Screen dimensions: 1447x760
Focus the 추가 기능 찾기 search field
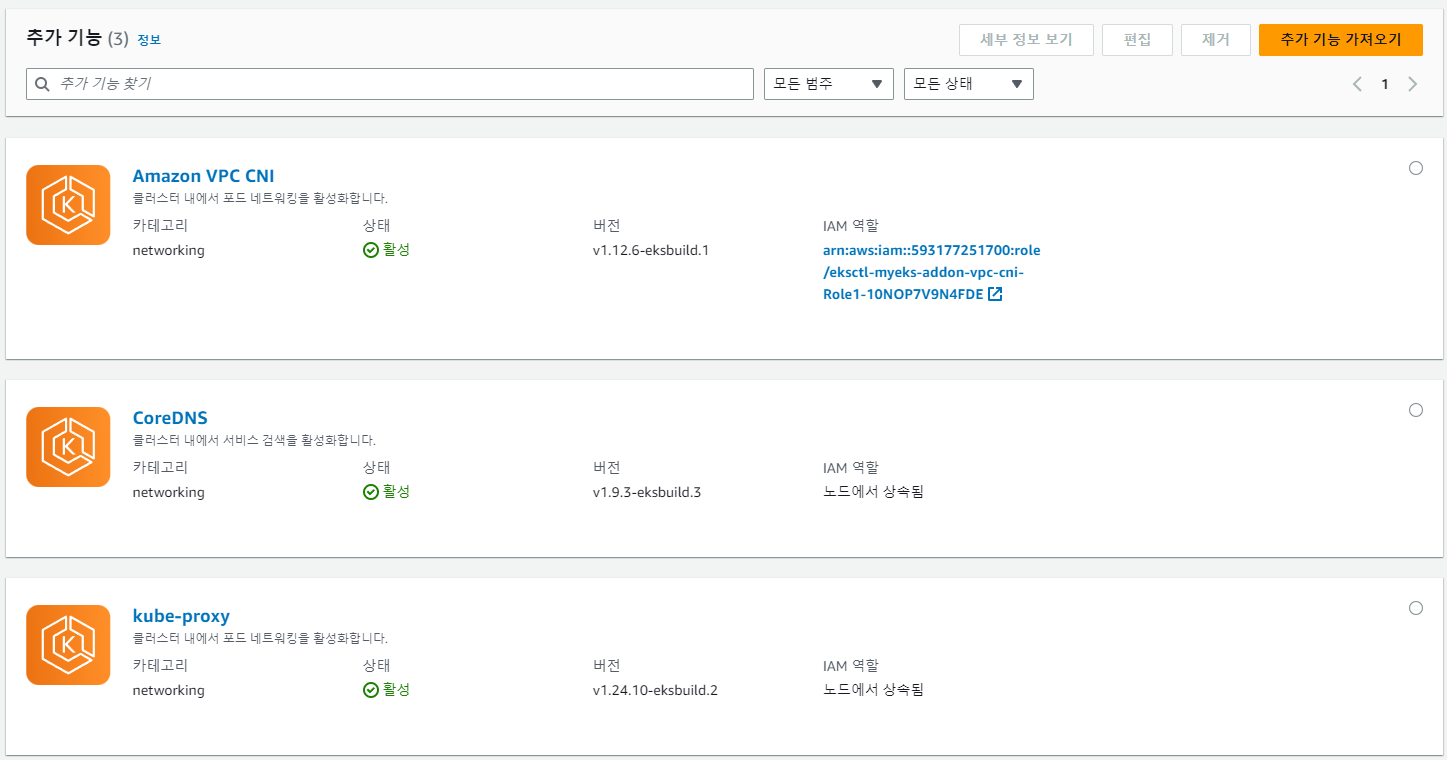click(390, 84)
